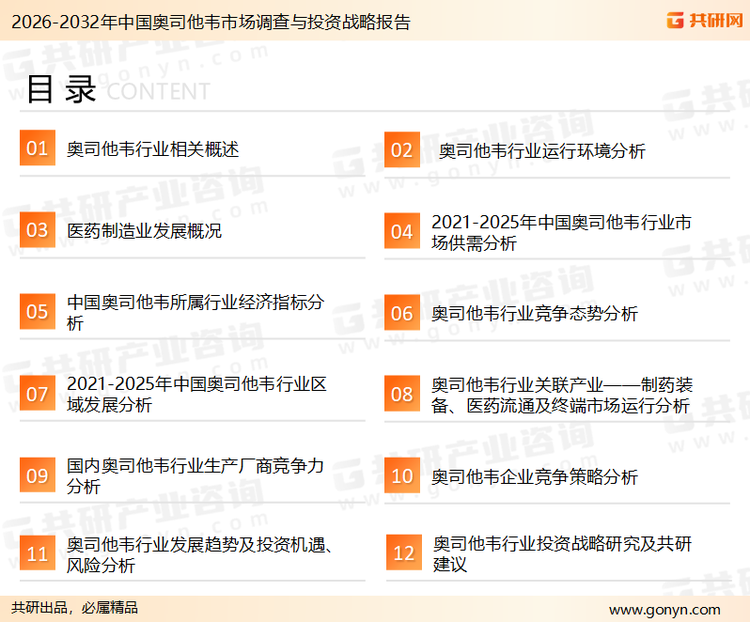Click the orange 11 number badge
Screen dimensions: 750x622
pos(37,553)
